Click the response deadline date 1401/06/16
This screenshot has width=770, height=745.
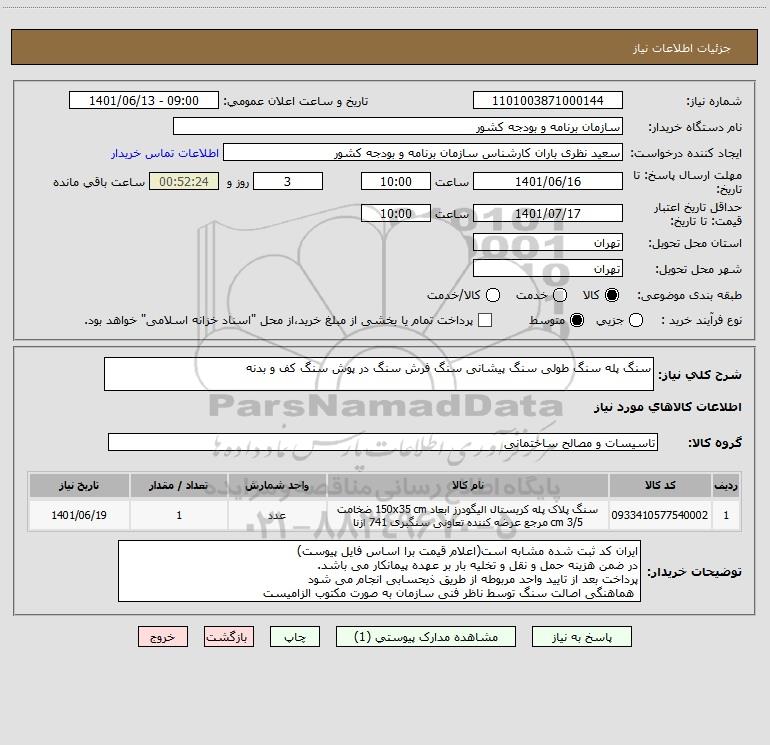pos(548,181)
